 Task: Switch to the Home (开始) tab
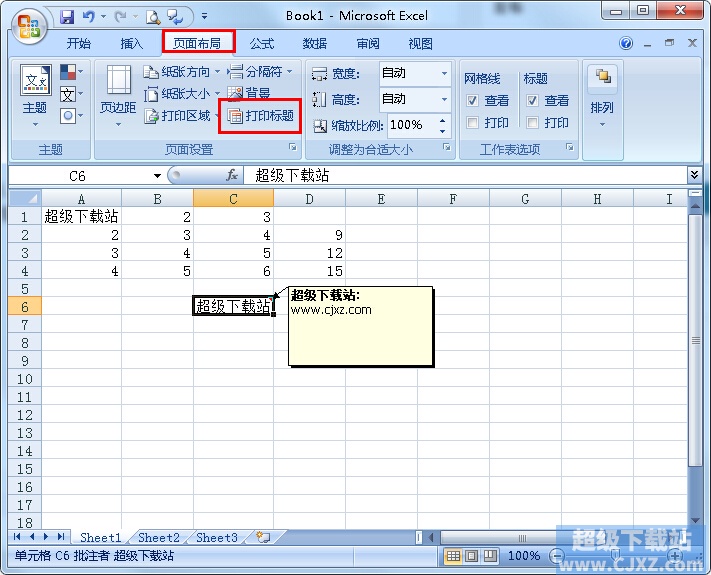click(x=78, y=44)
